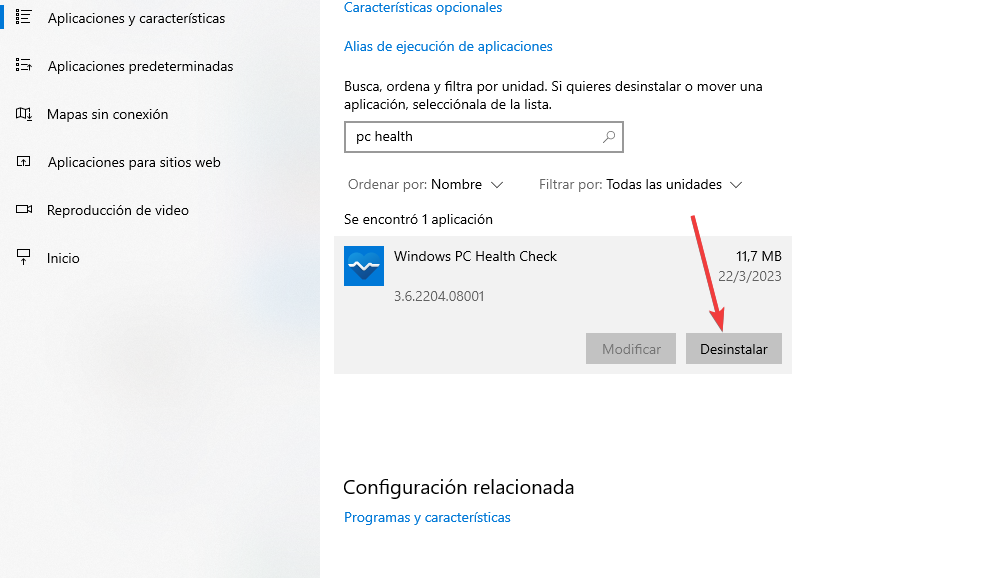Image resolution: width=996 pixels, height=578 pixels.
Task: Go to Mapas sin conexión
Action: [x=107, y=114]
